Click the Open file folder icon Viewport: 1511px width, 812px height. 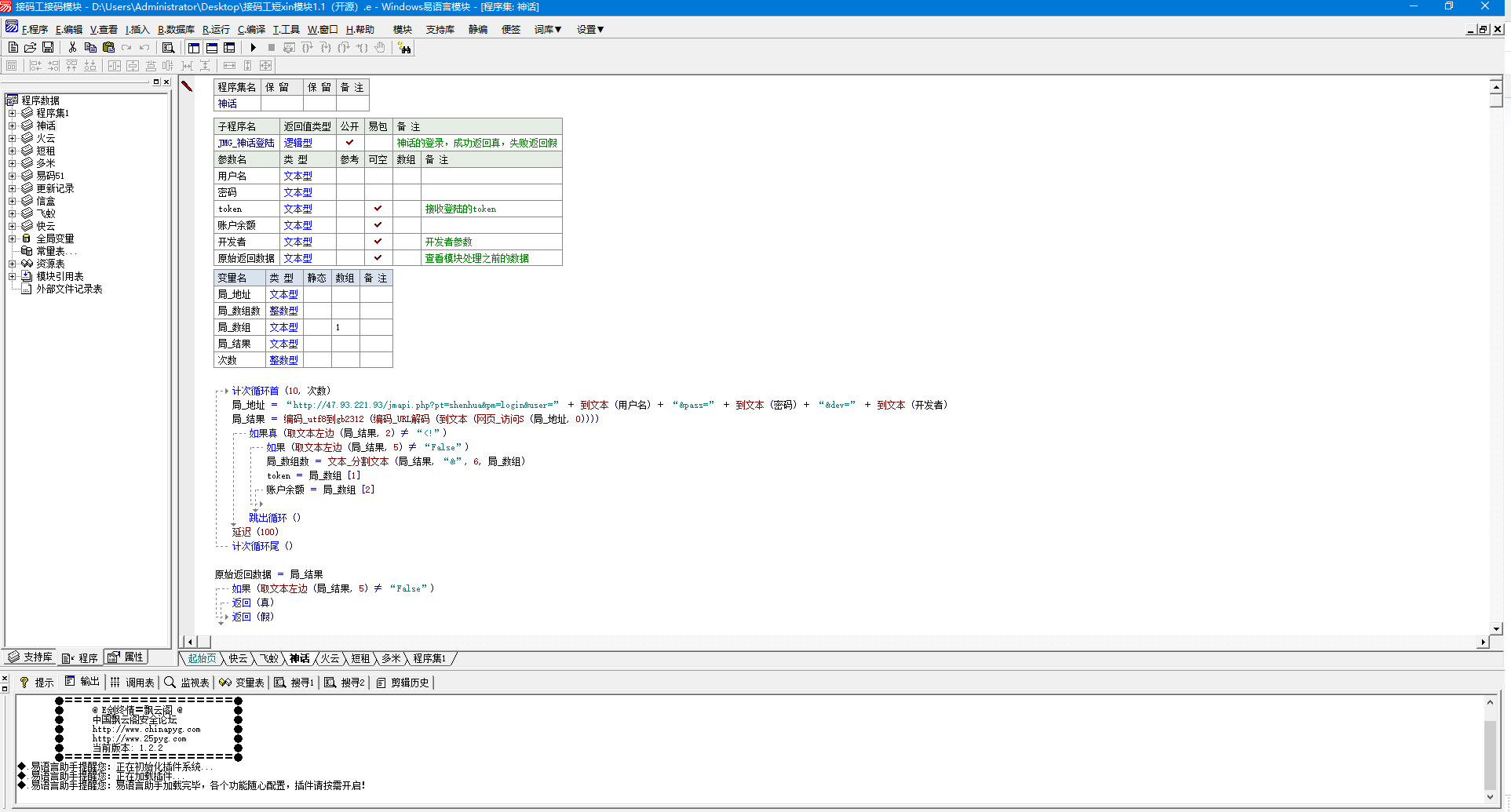click(x=30, y=47)
